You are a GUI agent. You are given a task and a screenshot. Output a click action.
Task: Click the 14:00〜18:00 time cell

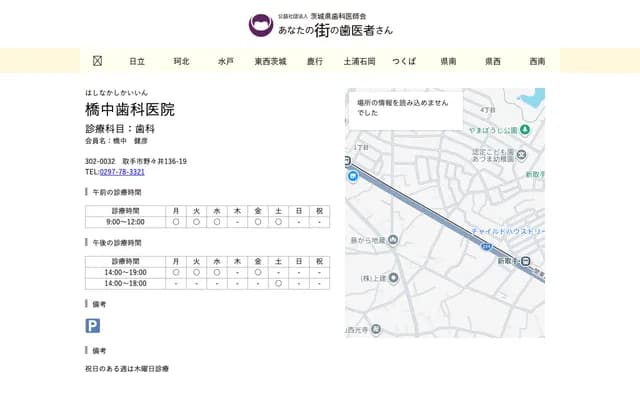(125, 283)
